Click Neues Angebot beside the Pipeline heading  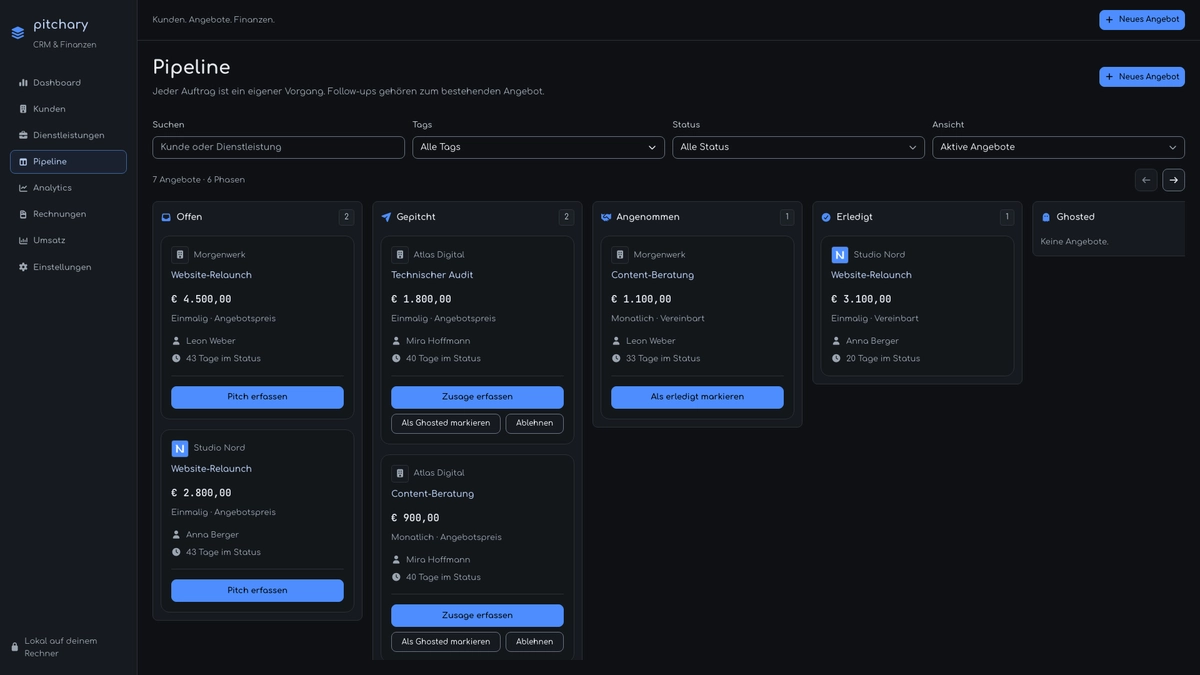(x=1142, y=77)
